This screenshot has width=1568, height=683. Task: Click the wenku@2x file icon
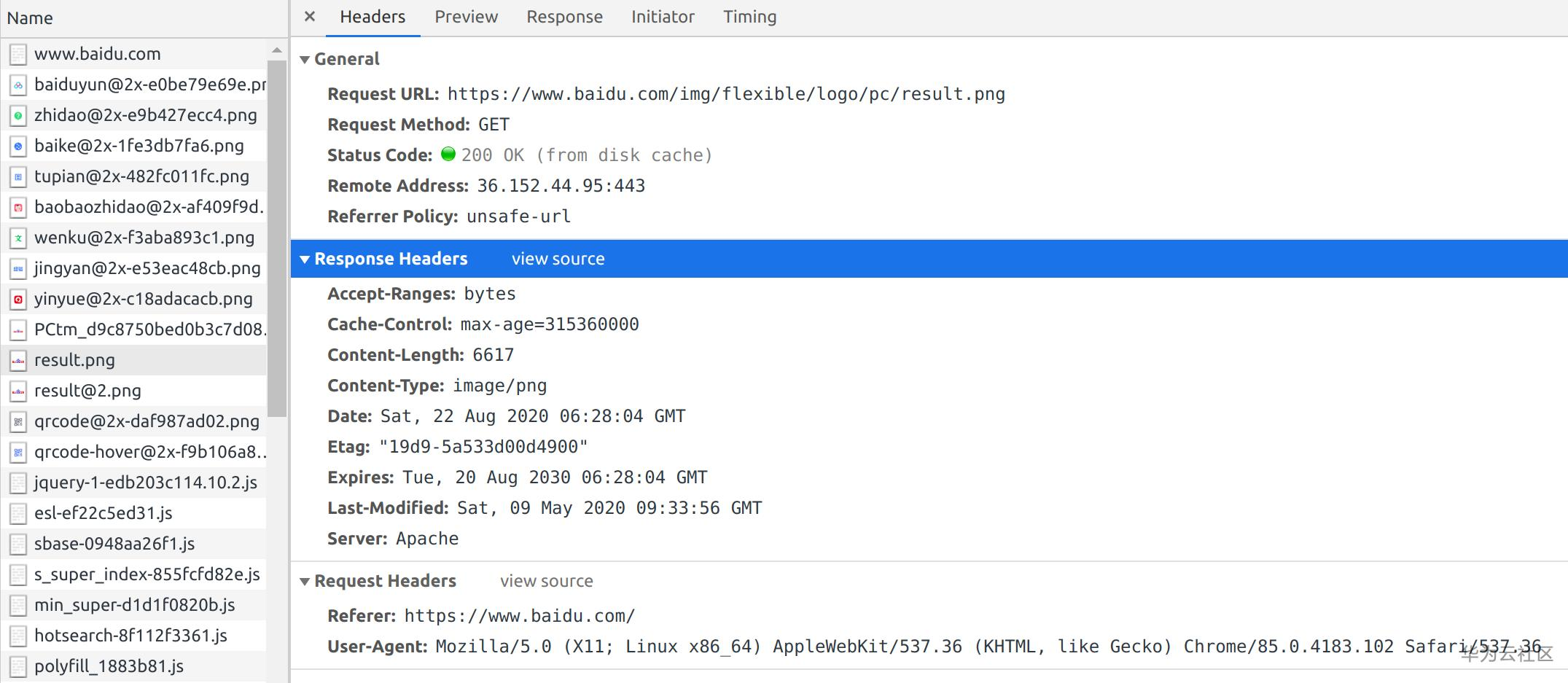coord(18,238)
